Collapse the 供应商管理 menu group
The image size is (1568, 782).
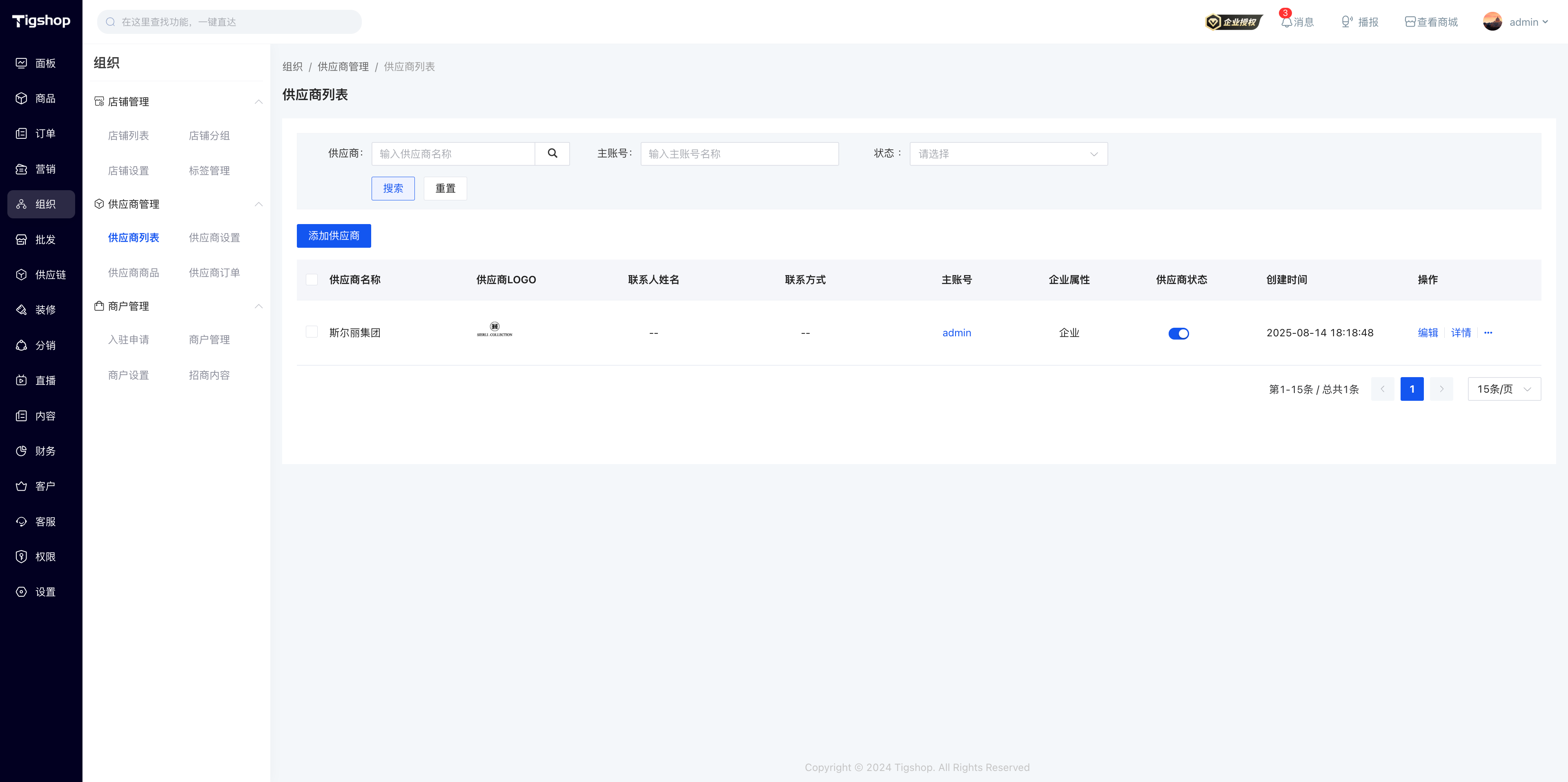click(259, 204)
